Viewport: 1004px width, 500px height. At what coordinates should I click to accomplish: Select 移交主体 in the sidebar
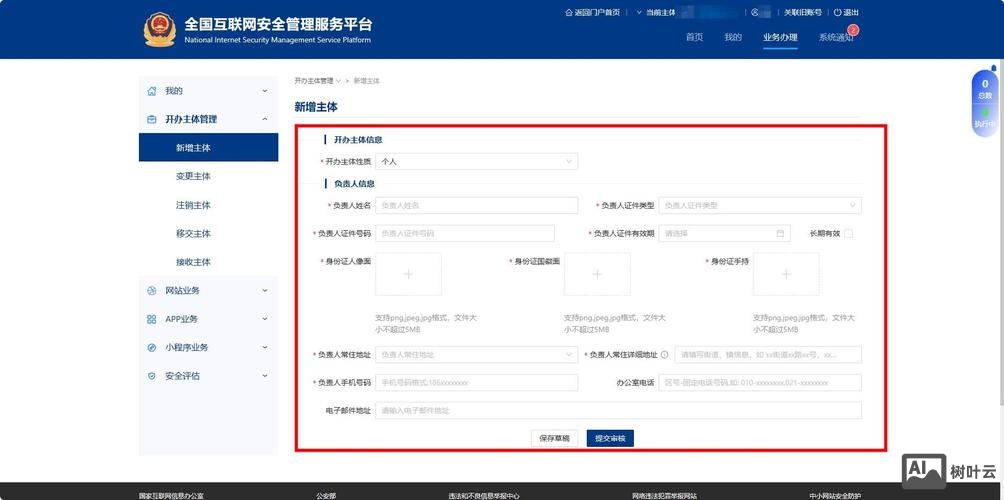point(209,234)
